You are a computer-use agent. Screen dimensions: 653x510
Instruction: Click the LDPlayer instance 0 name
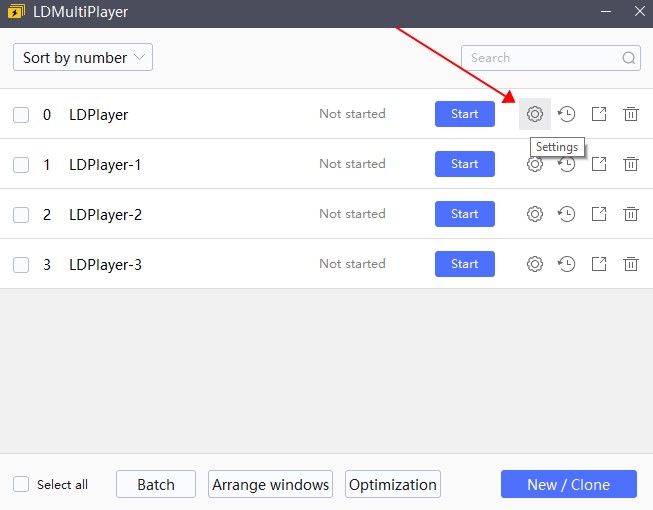click(x=98, y=115)
